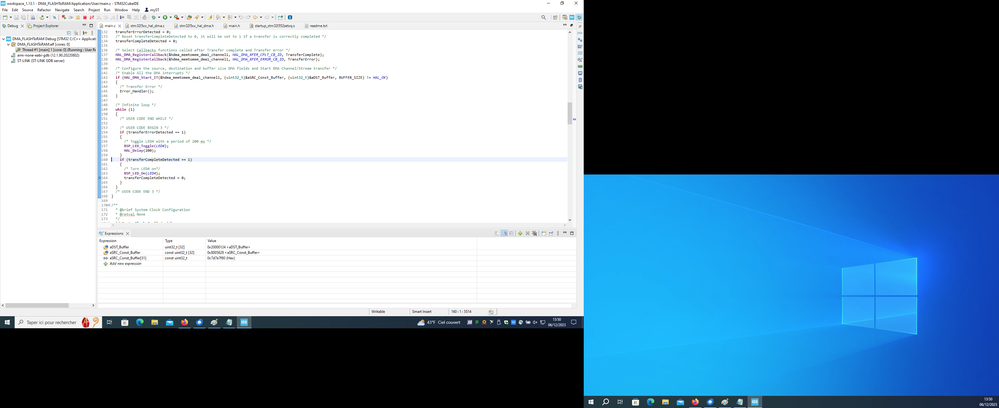Switch to Project Explorer view tab
Viewport: 999px width, 408px height.
43,26
